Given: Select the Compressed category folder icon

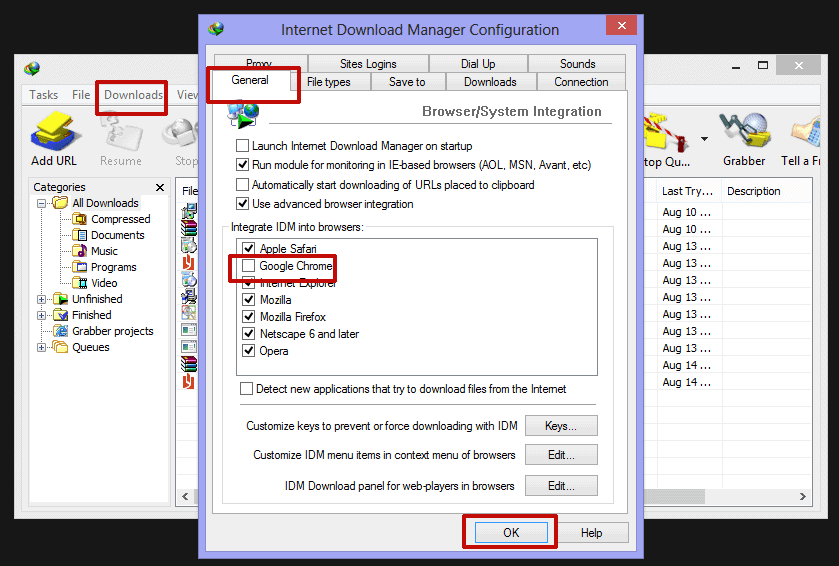Looking at the screenshot, I should (79, 219).
